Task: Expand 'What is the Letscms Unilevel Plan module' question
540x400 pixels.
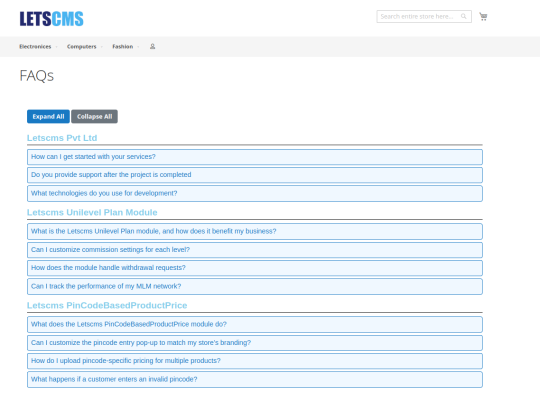Action: (255, 231)
